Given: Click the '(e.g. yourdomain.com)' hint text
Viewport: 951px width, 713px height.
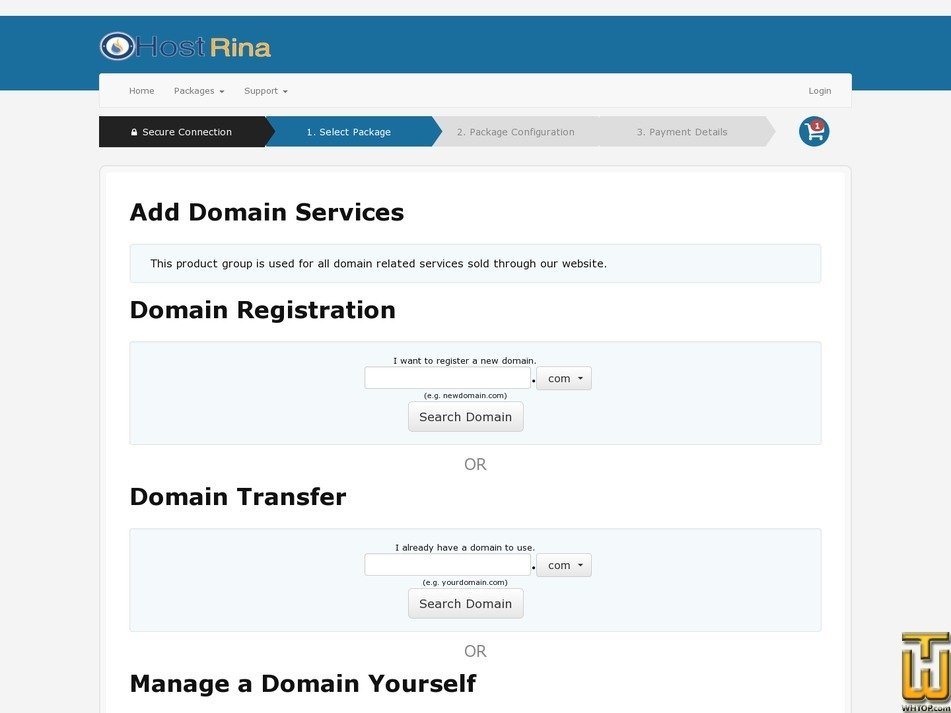Looking at the screenshot, I should pos(465,582).
